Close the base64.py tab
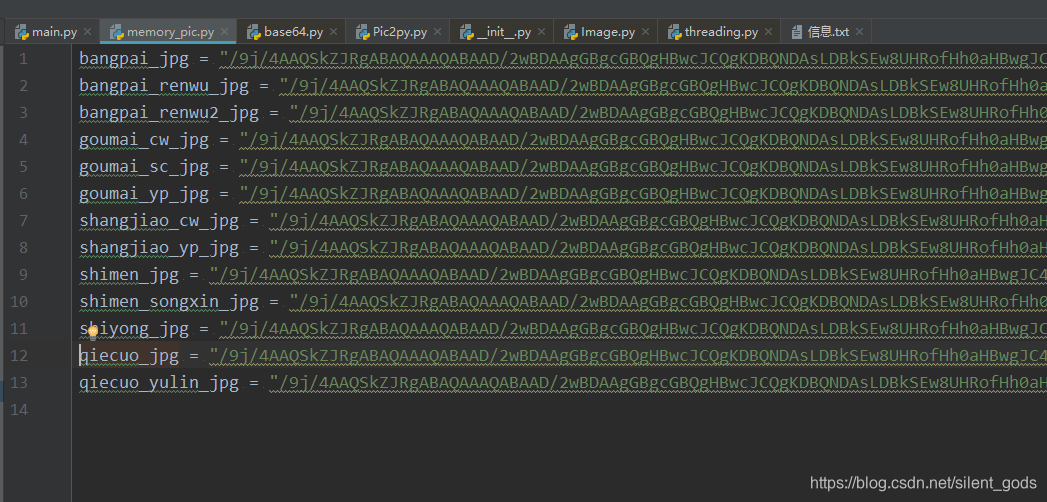1047x502 pixels. coord(333,31)
